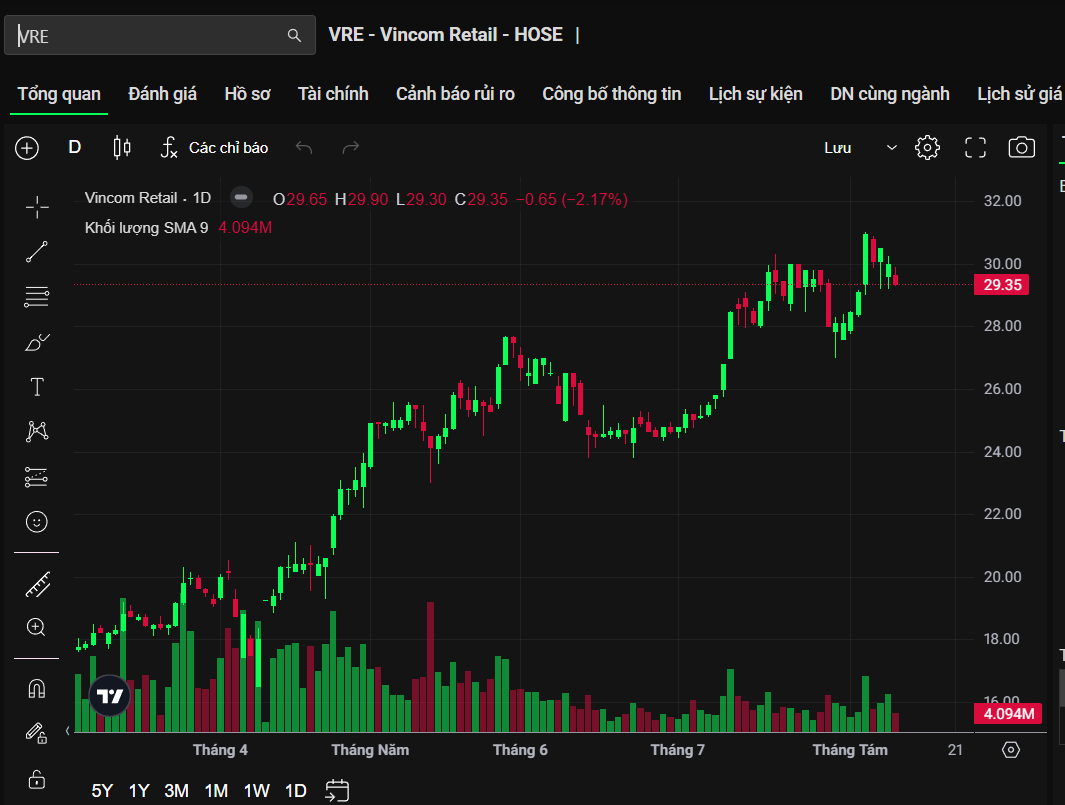Set the chart range to 1W

click(x=257, y=791)
